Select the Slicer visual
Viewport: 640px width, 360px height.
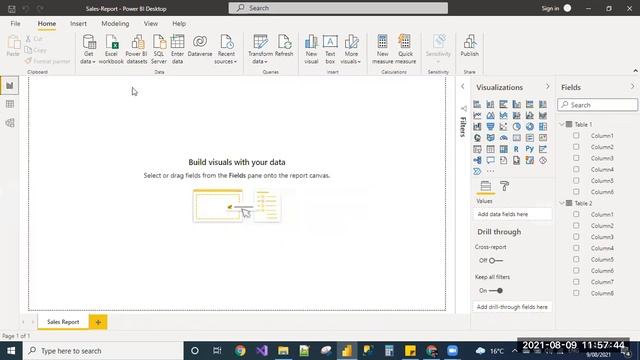(x=477, y=149)
